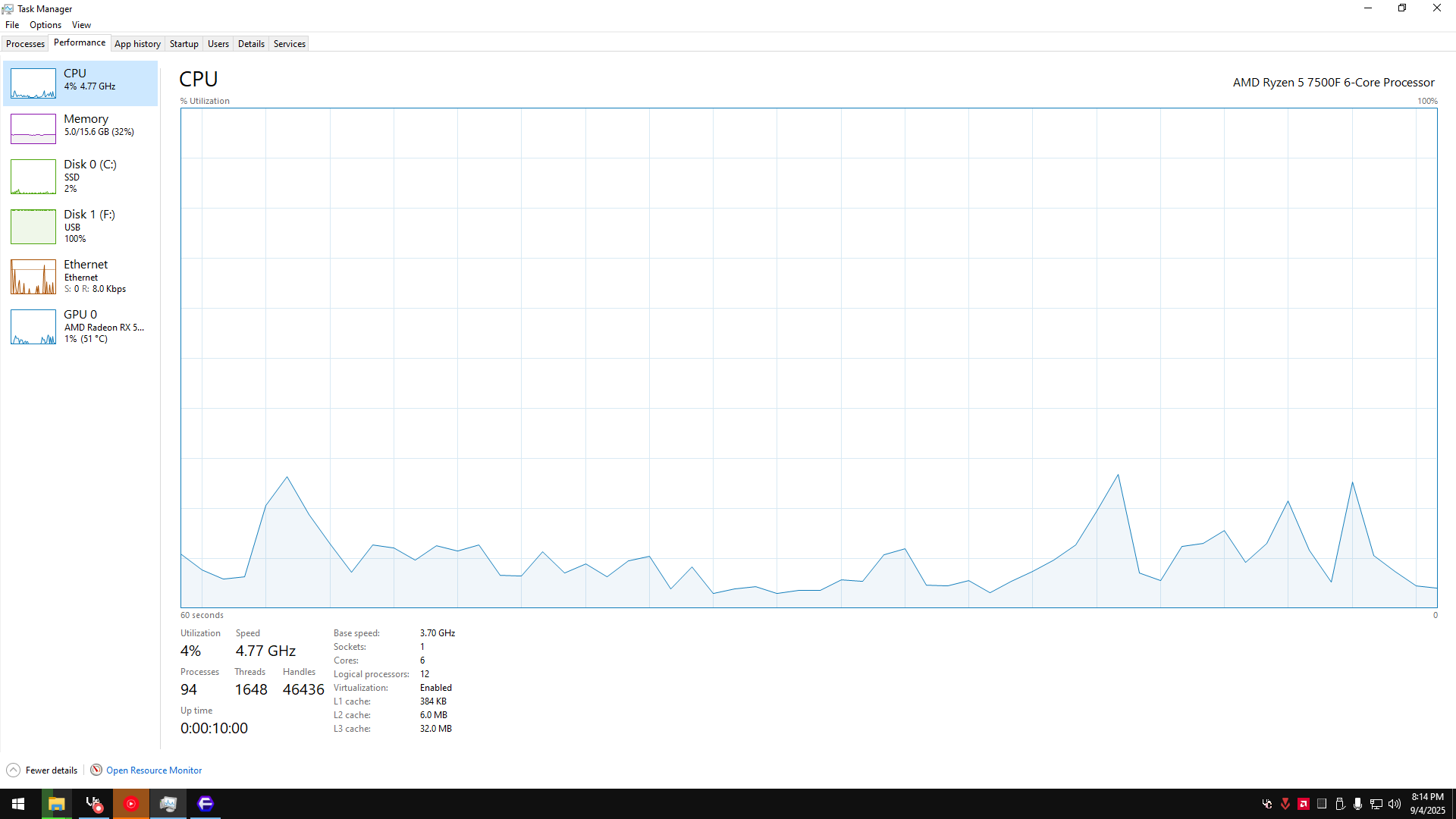This screenshot has width=1456, height=819.
Task: Restore down the Task Manager window
Action: click(1402, 8)
